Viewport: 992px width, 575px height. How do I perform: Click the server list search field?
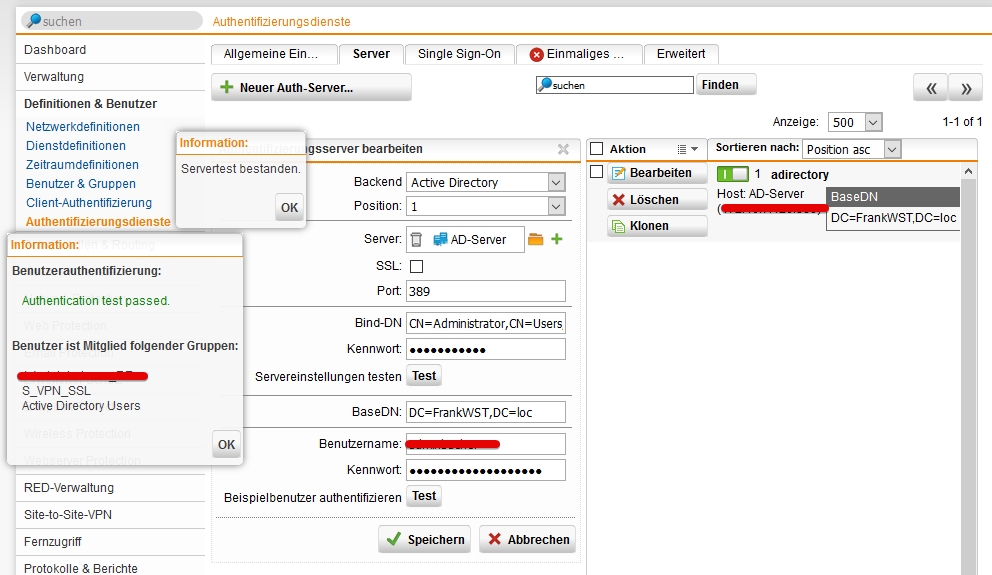coord(614,85)
